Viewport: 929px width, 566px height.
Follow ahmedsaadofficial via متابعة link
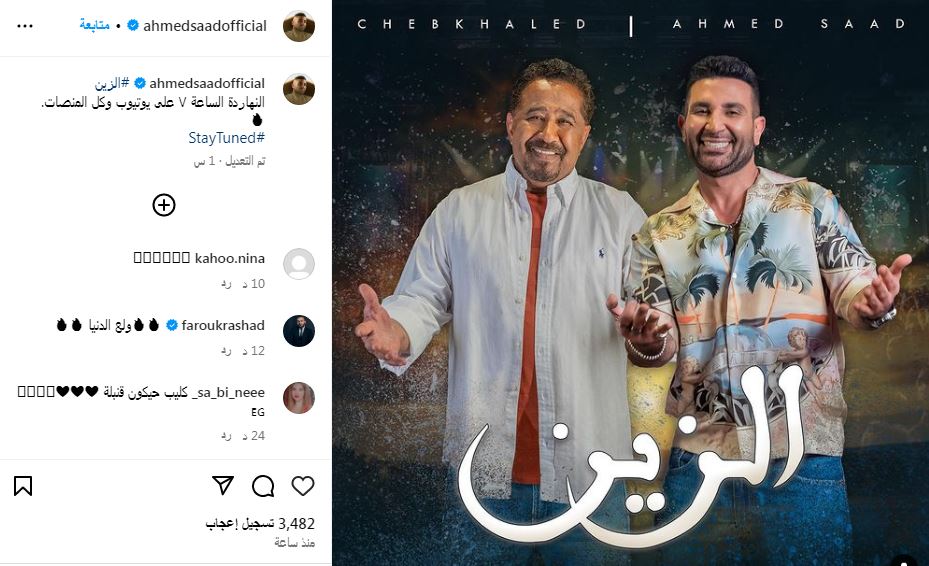click(x=94, y=25)
